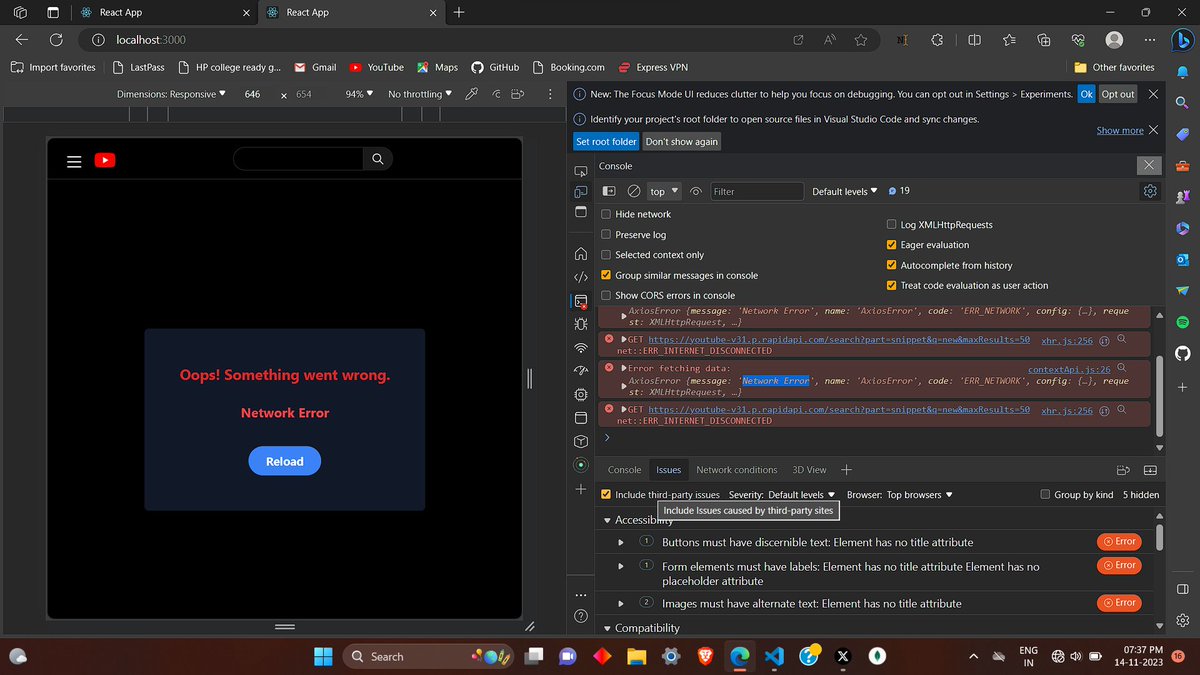Click Don't show again button
1200x675 pixels.
click(682, 142)
